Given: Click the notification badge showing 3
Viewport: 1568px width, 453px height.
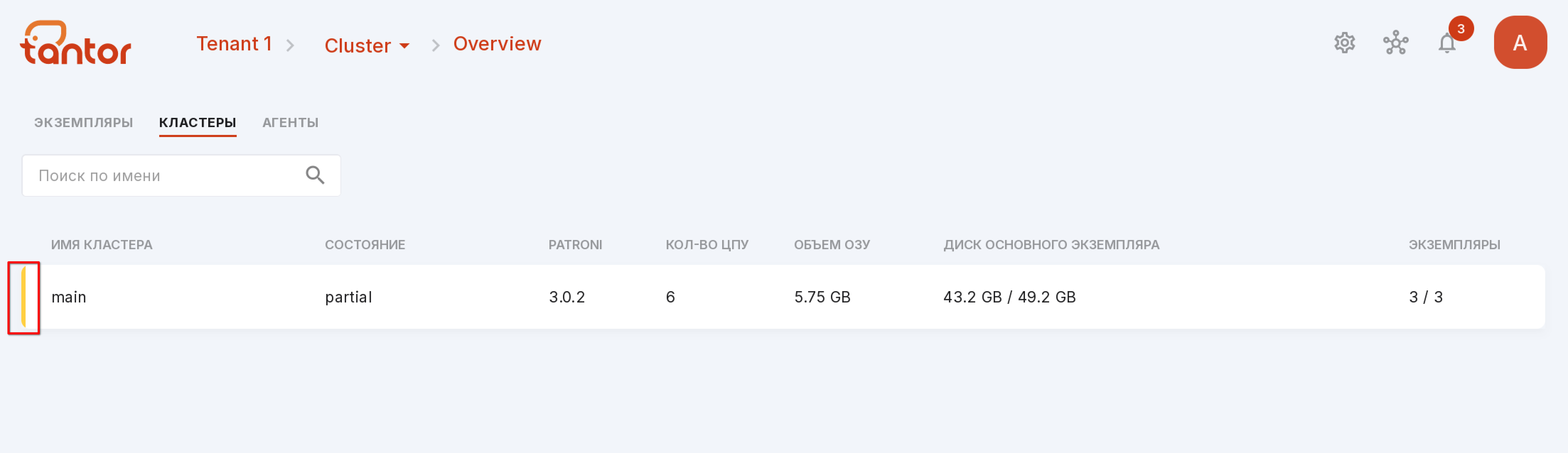Looking at the screenshot, I should (x=1460, y=28).
